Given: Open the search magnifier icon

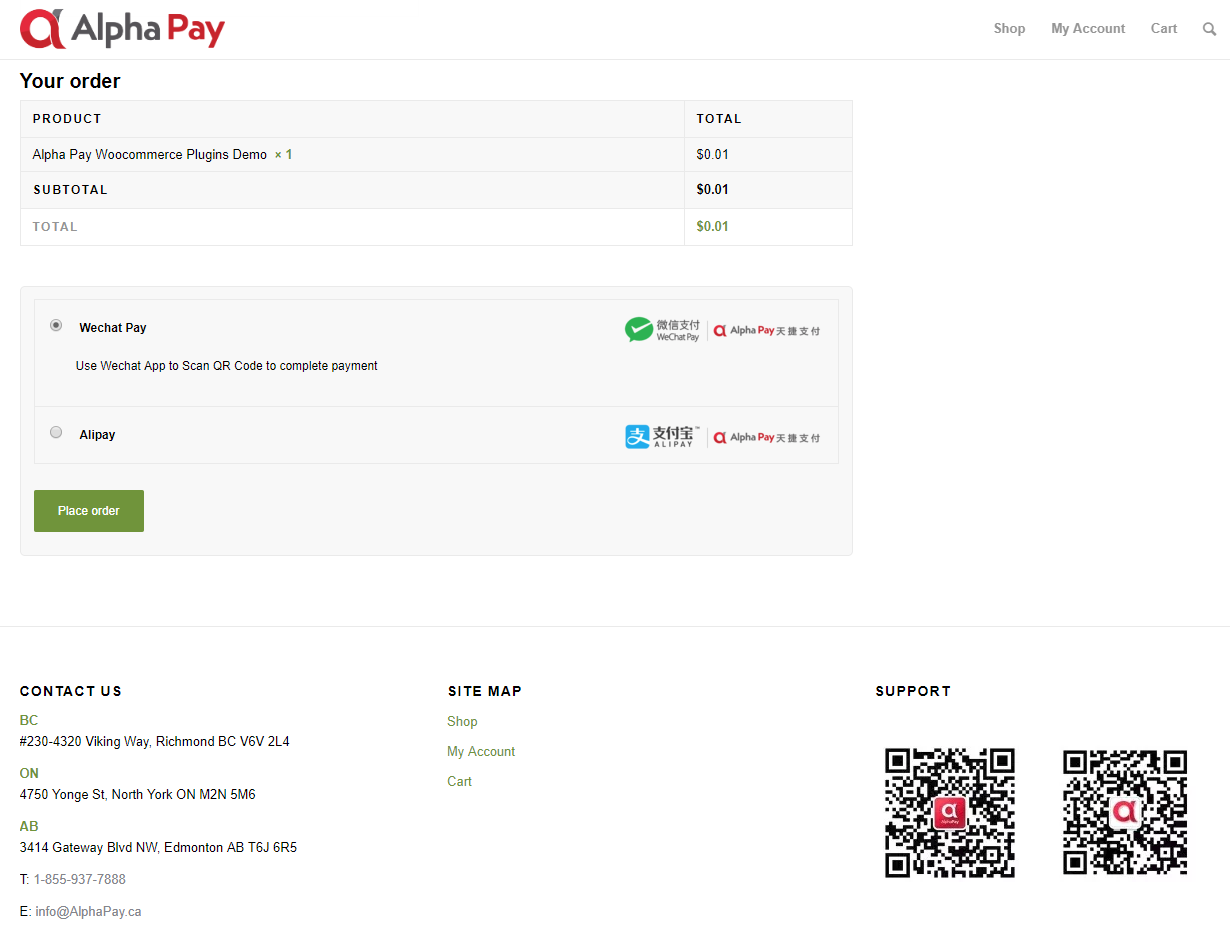Looking at the screenshot, I should pyautogui.click(x=1209, y=29).
